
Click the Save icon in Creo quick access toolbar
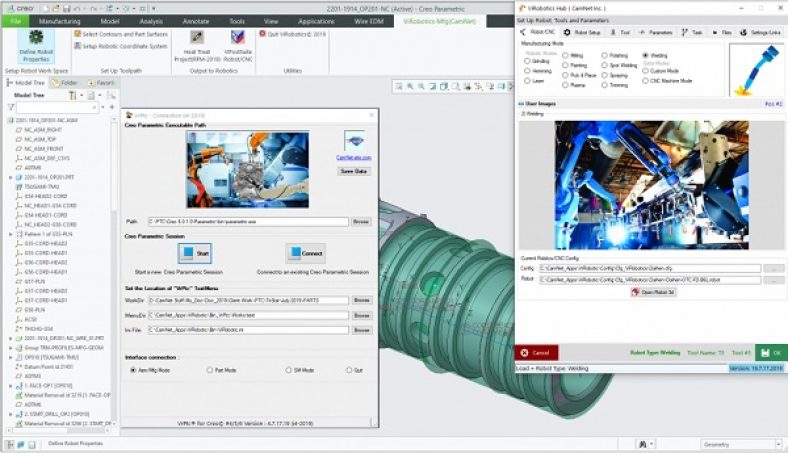coord(66,9)
